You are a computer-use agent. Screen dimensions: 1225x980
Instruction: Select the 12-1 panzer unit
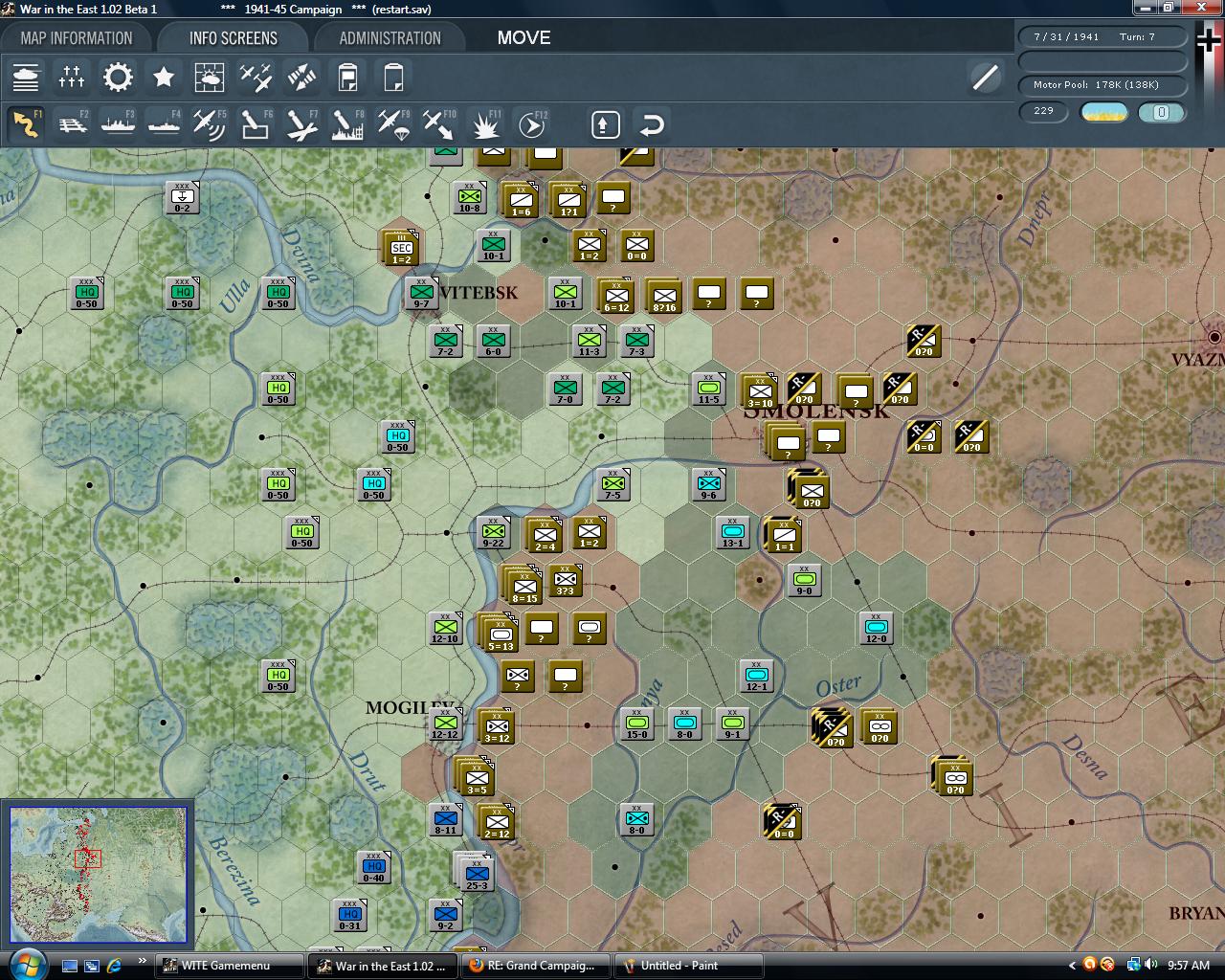756,676
